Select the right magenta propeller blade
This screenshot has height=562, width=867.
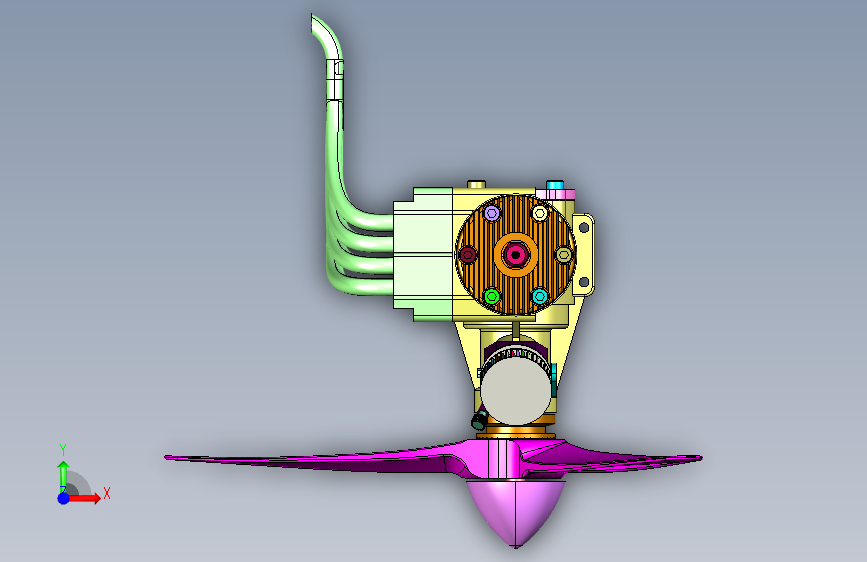[x=614, y=460]
